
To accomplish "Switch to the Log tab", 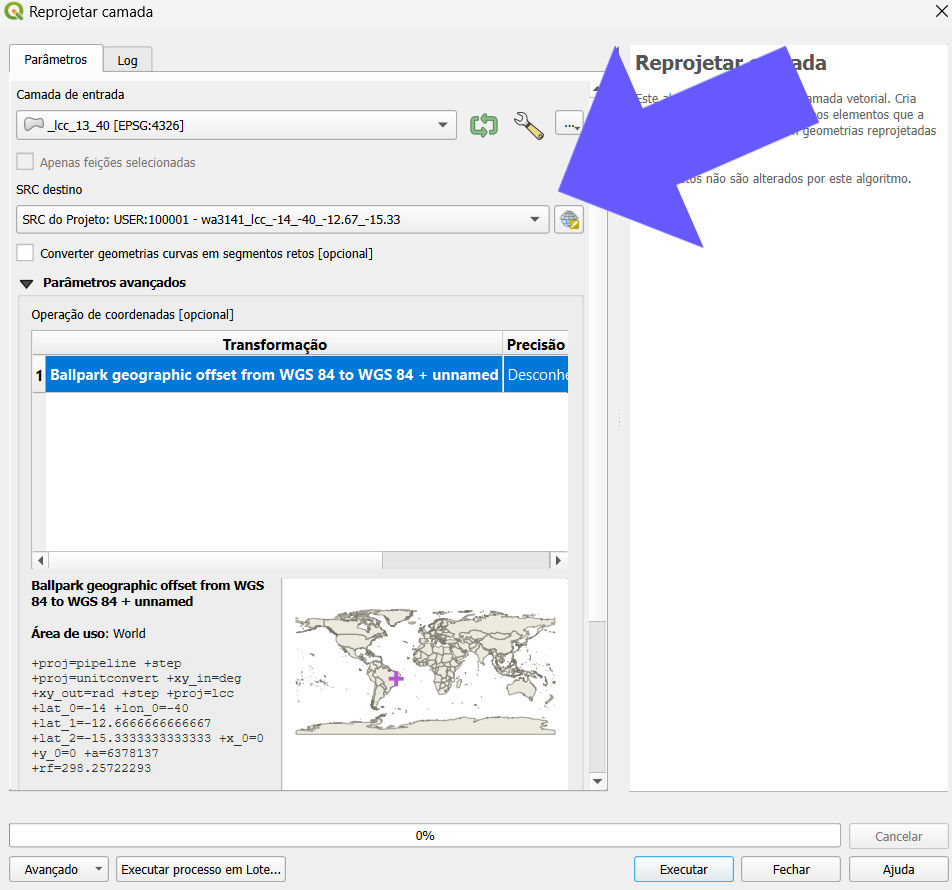I will pyautogui.click(x=127, y=59).
